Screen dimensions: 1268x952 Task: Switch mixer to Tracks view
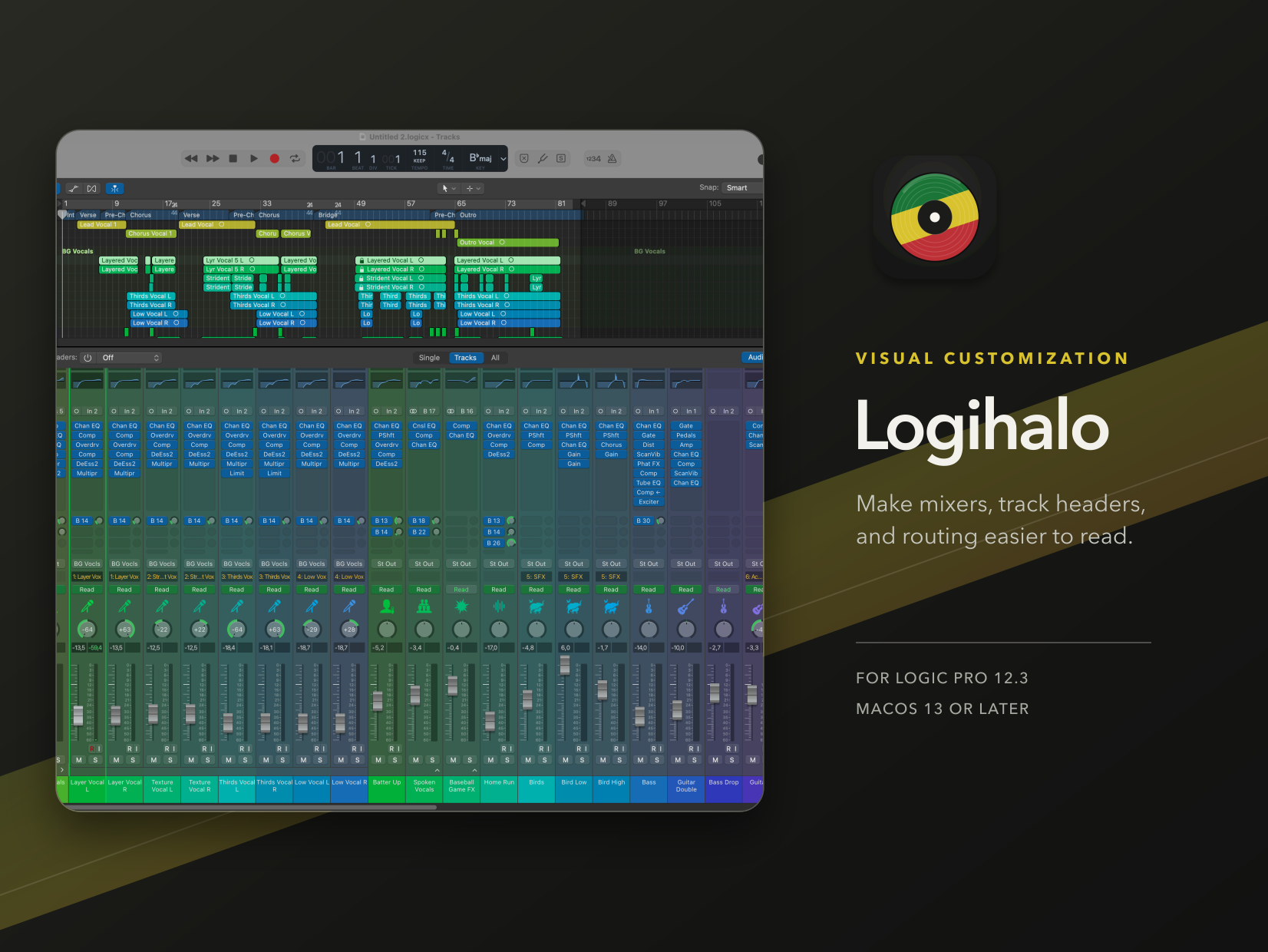click(465, 358)
